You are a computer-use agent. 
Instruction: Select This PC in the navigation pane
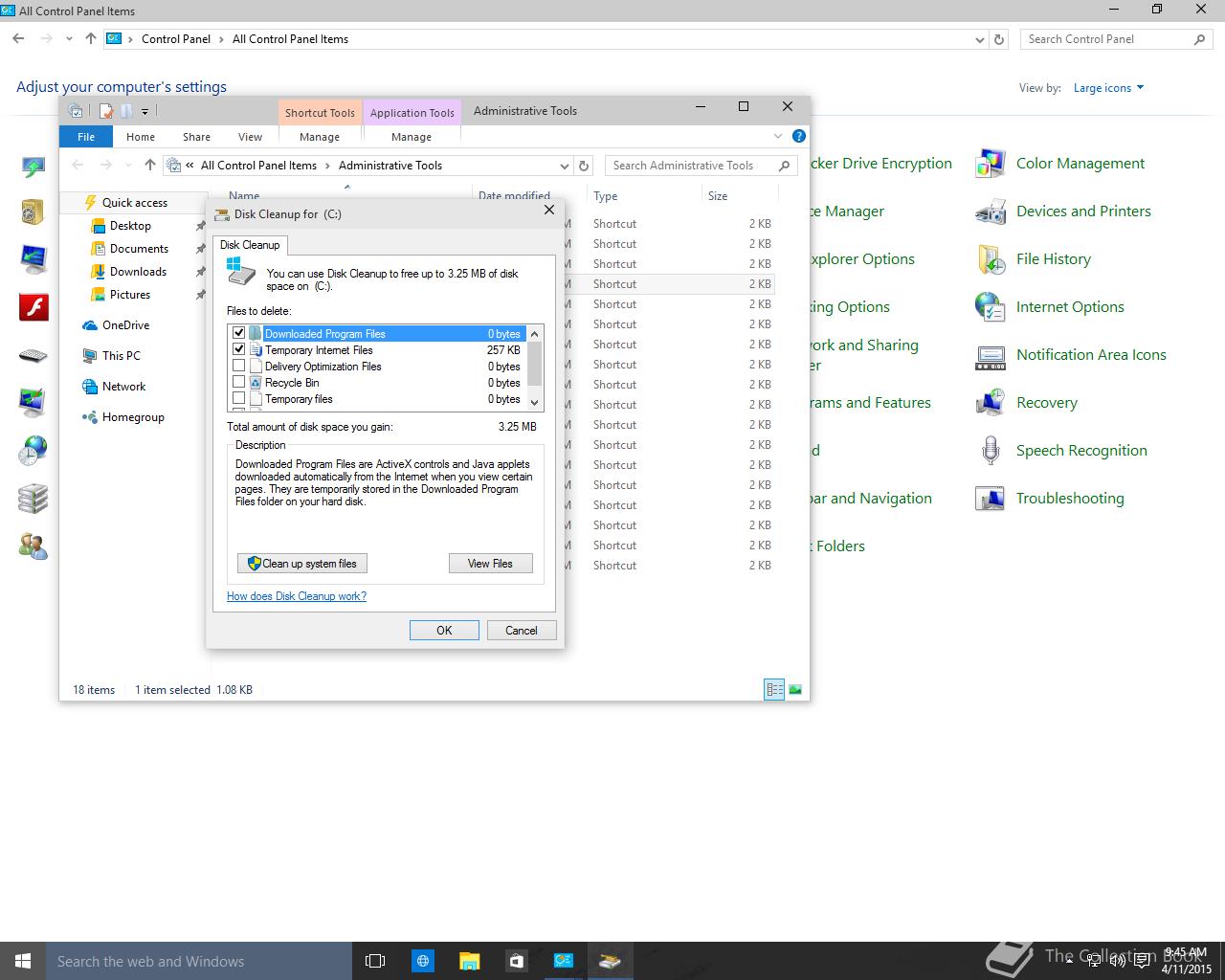[121, 356]
